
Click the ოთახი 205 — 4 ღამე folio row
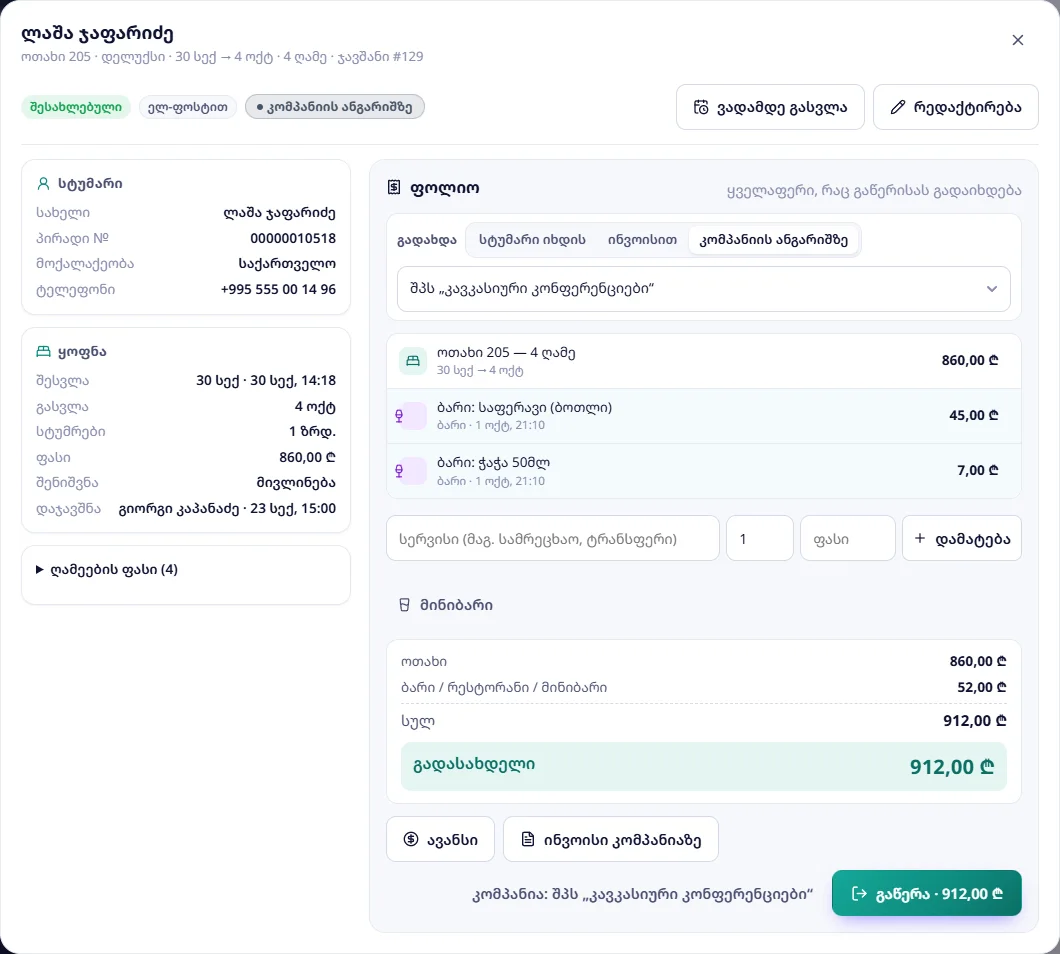[x=703, y=361]
